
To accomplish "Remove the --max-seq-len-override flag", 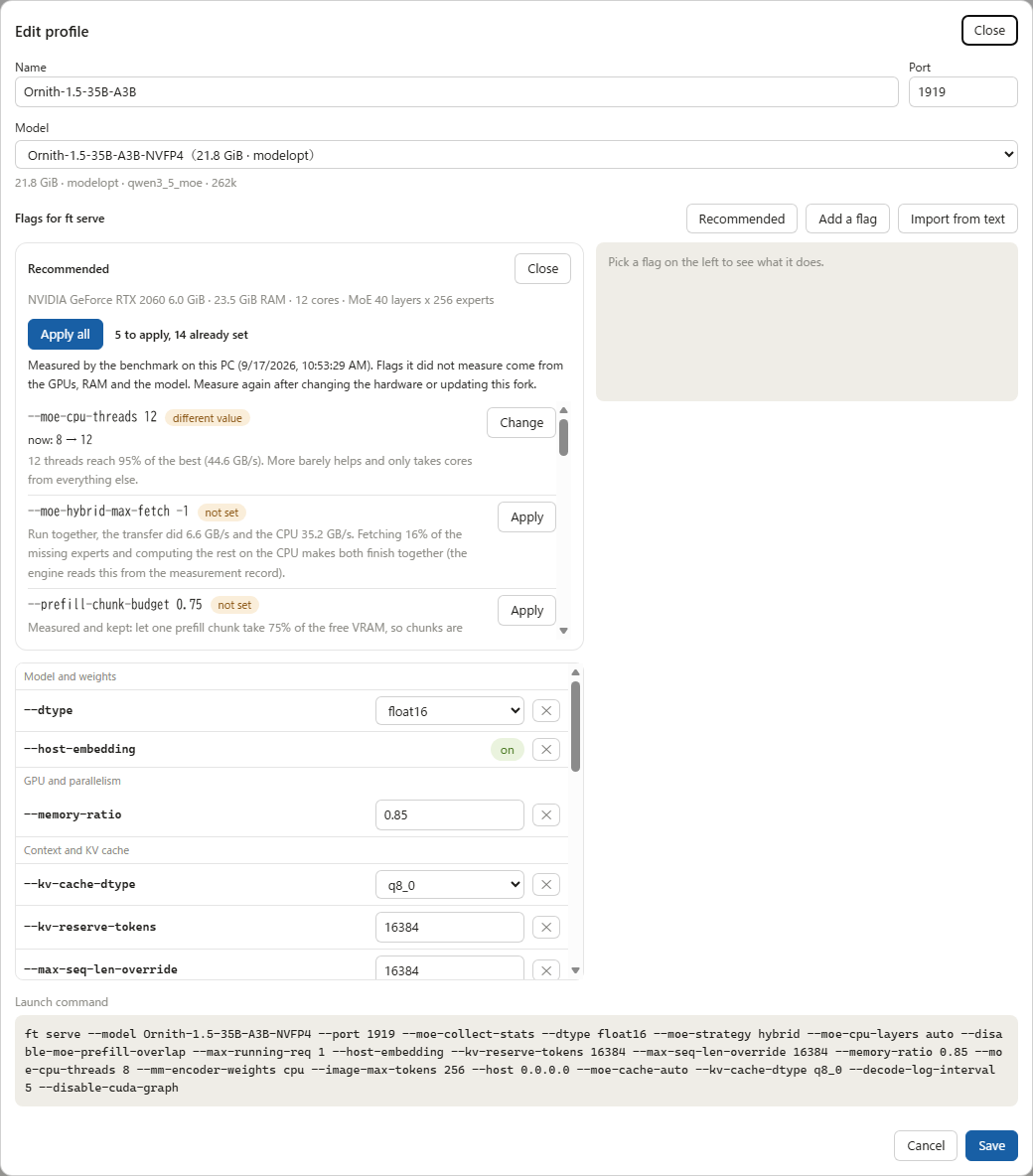I will point(546,969).
